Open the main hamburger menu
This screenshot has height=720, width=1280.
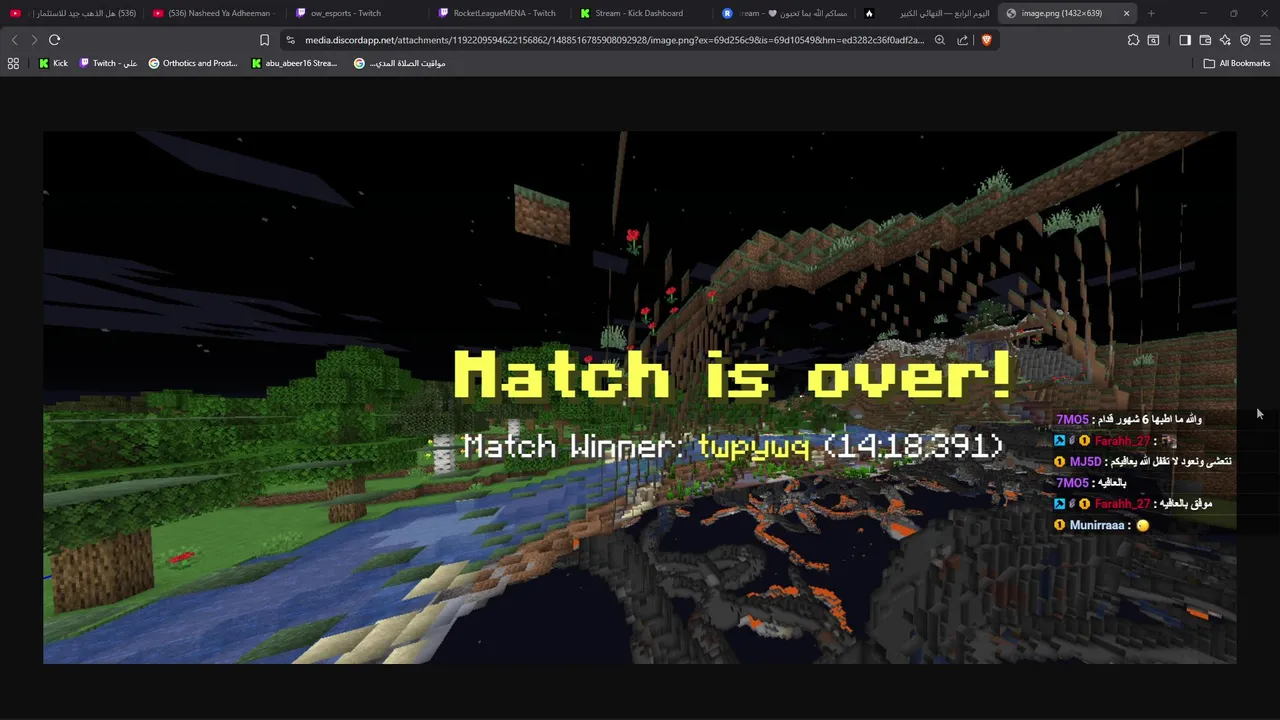[1265, 40]
